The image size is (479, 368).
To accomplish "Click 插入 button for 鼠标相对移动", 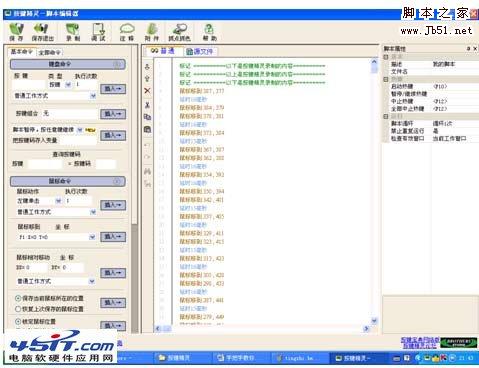I will [113, 273].
